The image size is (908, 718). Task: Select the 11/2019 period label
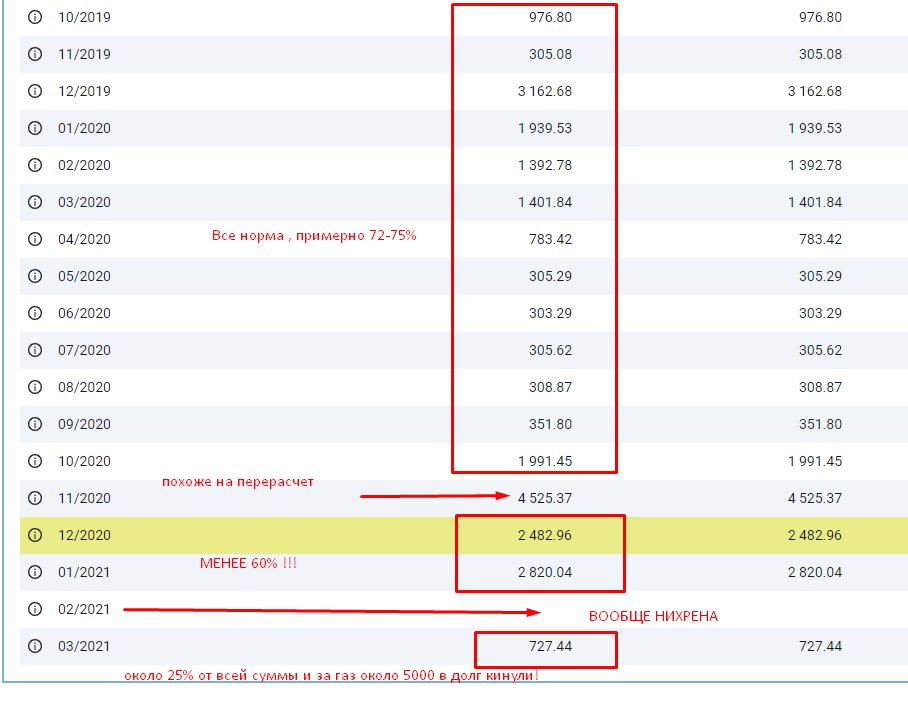[84, 54]
